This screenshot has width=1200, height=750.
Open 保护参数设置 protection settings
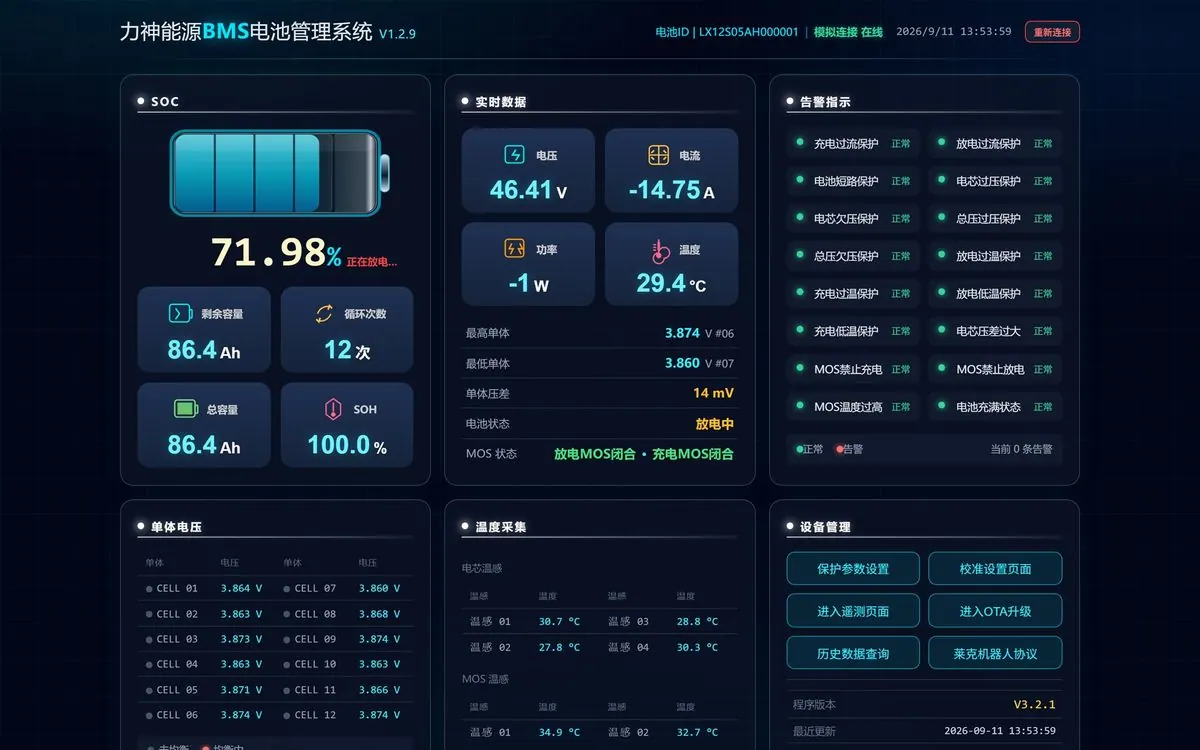tap(853, 569)
